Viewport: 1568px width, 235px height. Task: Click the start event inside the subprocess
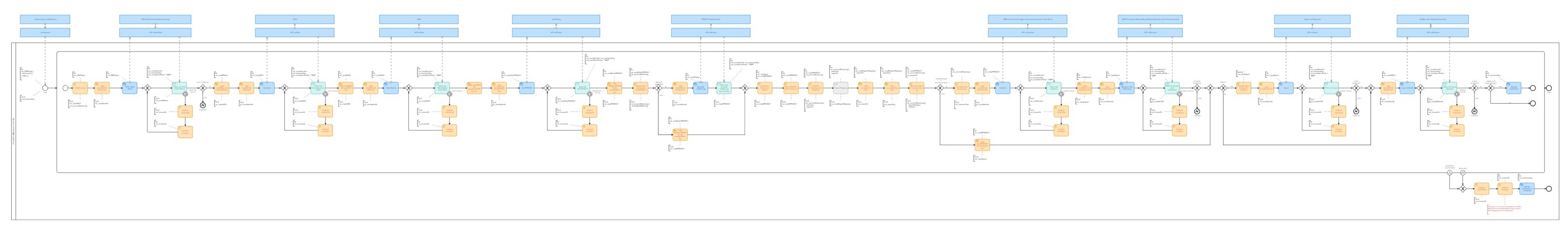point(65,88)
